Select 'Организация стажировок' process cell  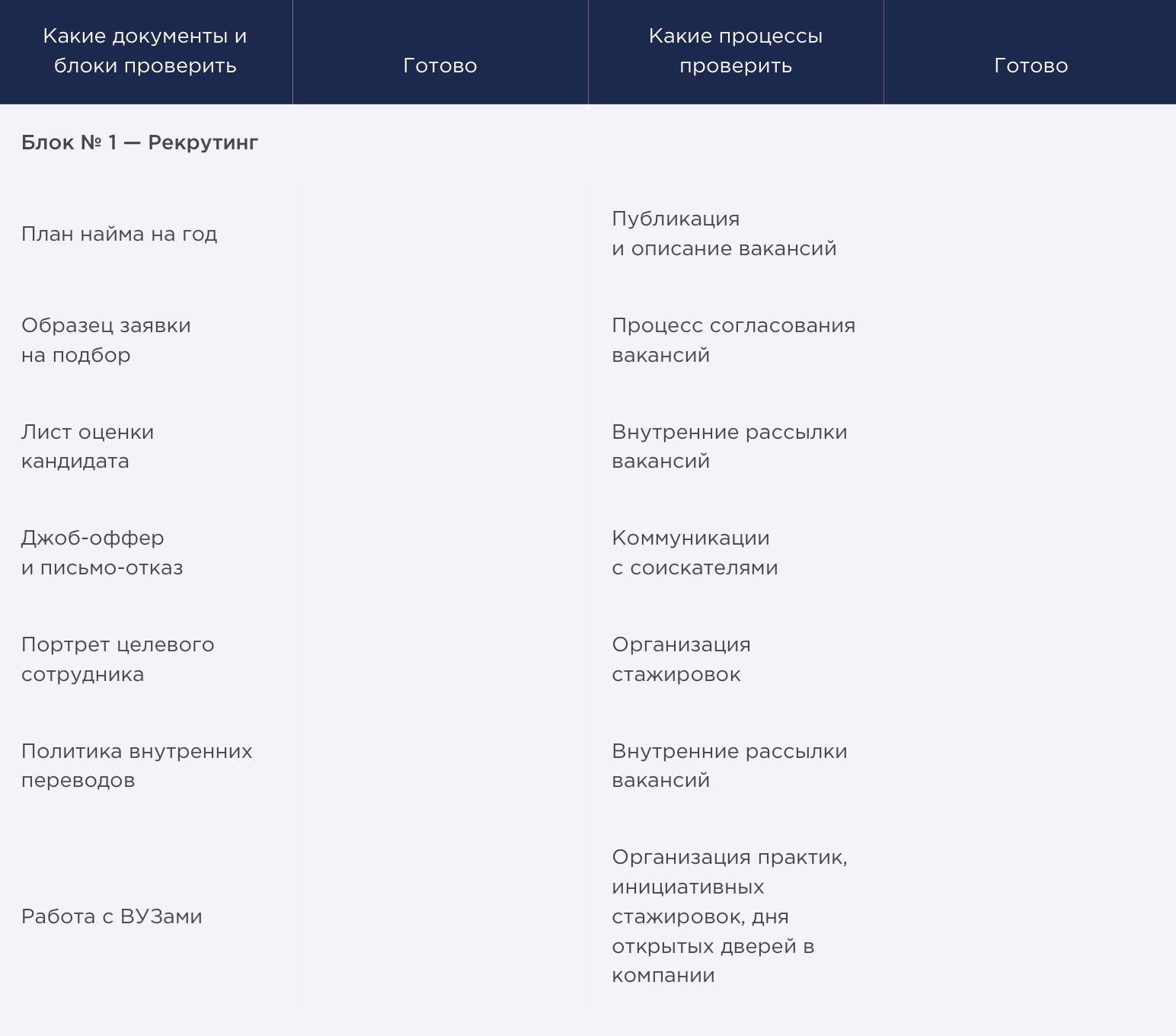click(x=681, y=659)
